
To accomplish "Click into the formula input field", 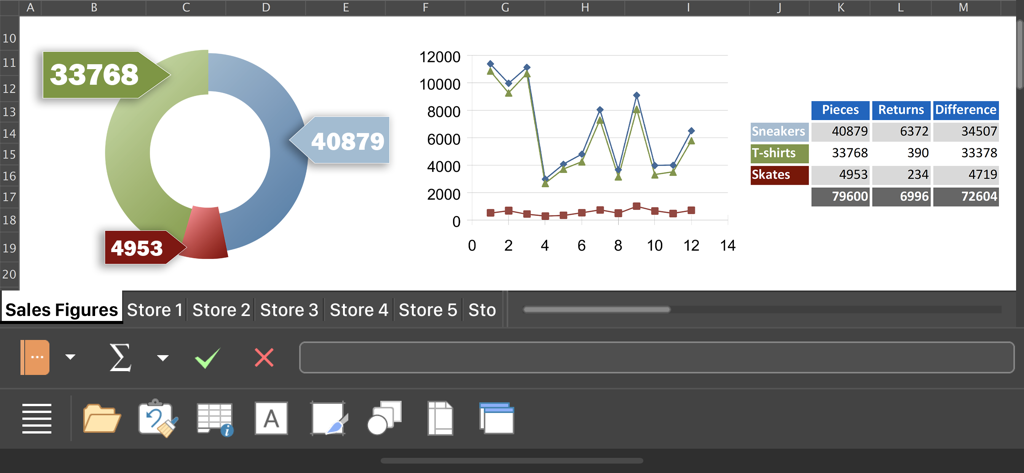I will click(657, 357).
